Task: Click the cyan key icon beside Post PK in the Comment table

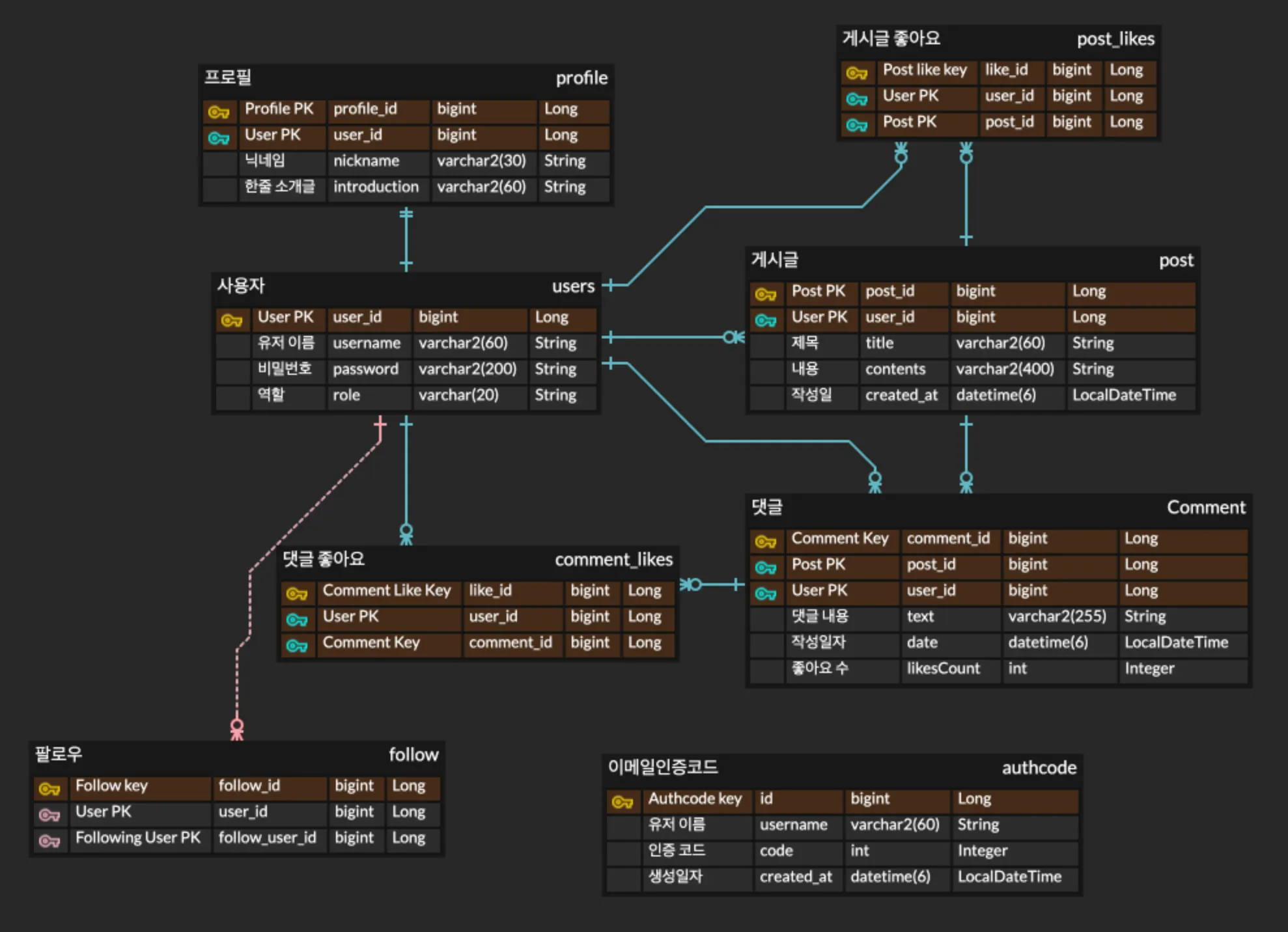Action: pyautogui.click(x=766, y=568)
